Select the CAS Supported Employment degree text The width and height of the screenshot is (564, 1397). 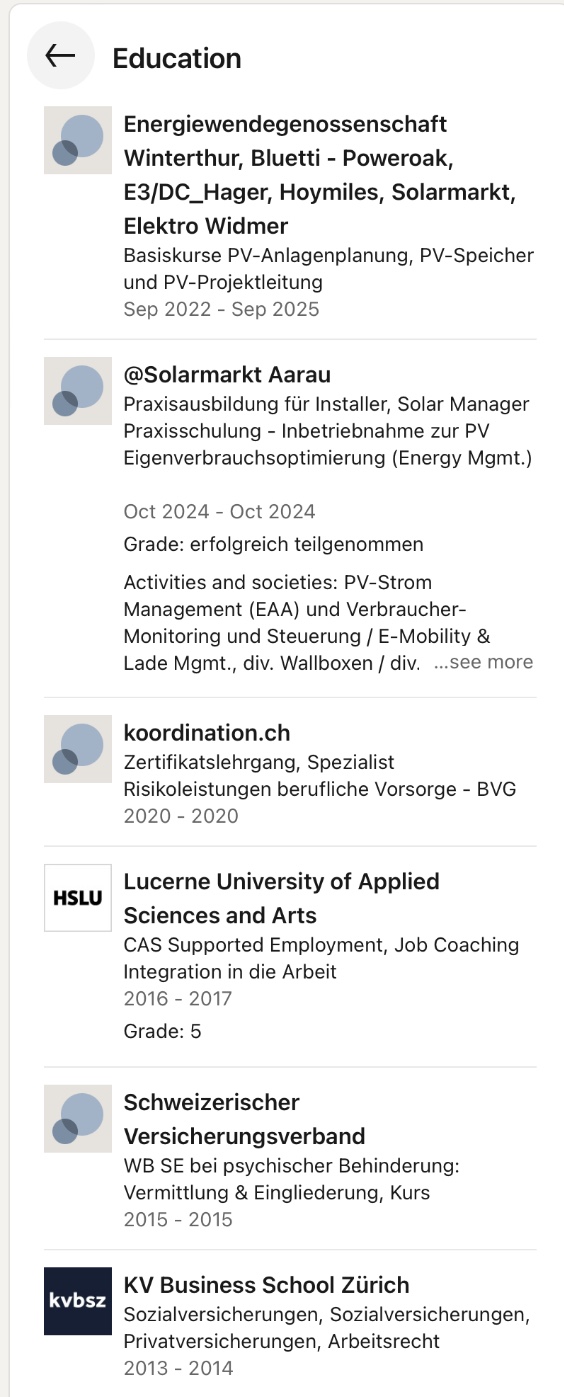point(321,958)
